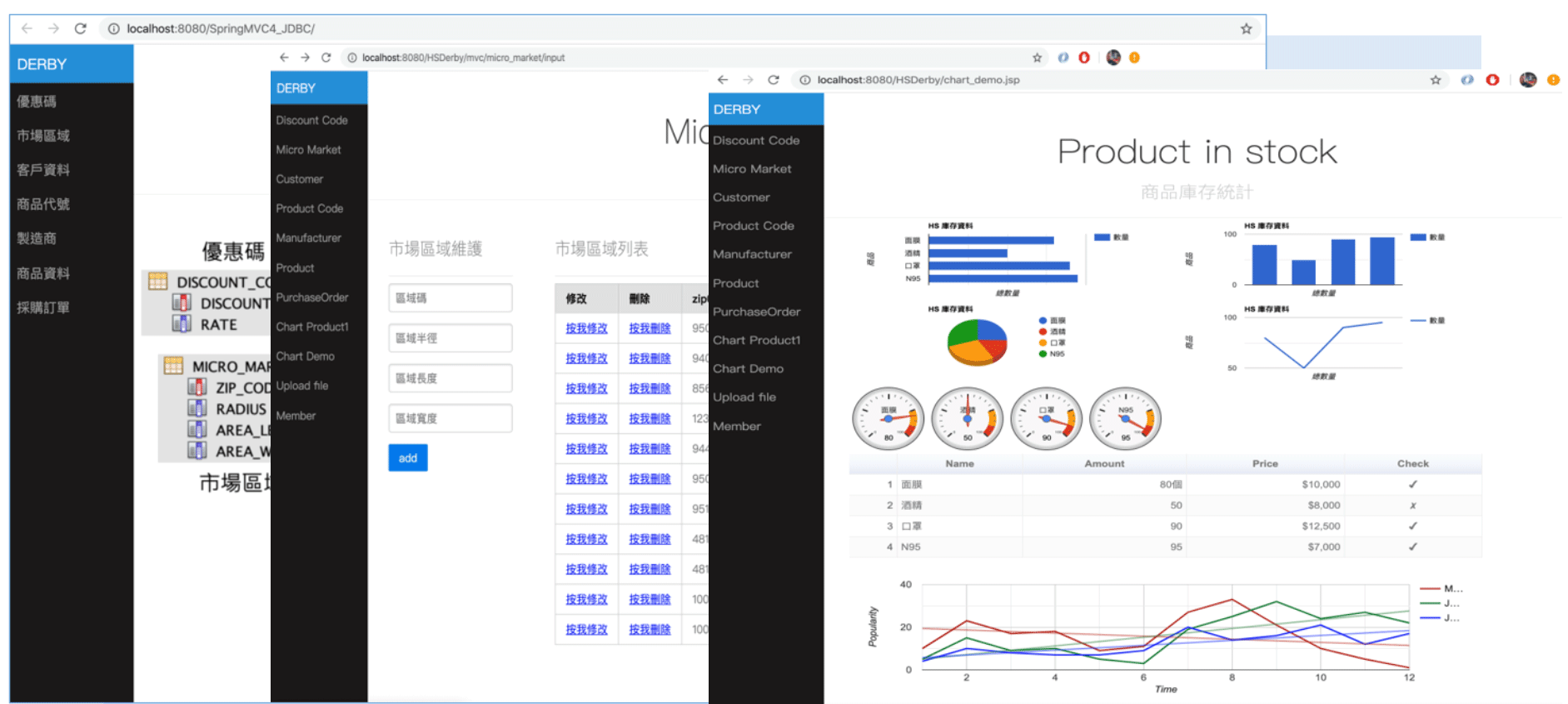Open Member in the chart_demo window sidebar
Image resolution: width=1568 pixels, height=704 pixels.
click(737, 426)
